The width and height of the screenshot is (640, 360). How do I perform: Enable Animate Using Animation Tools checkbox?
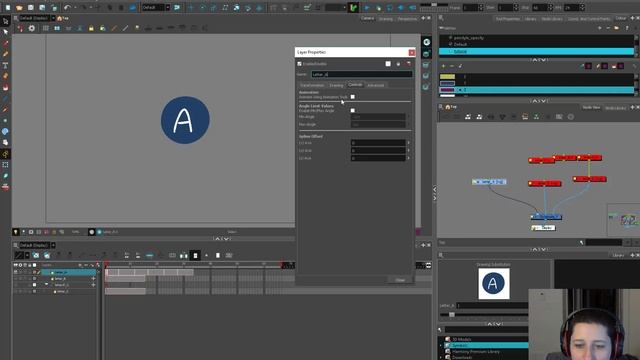[353, 97]
